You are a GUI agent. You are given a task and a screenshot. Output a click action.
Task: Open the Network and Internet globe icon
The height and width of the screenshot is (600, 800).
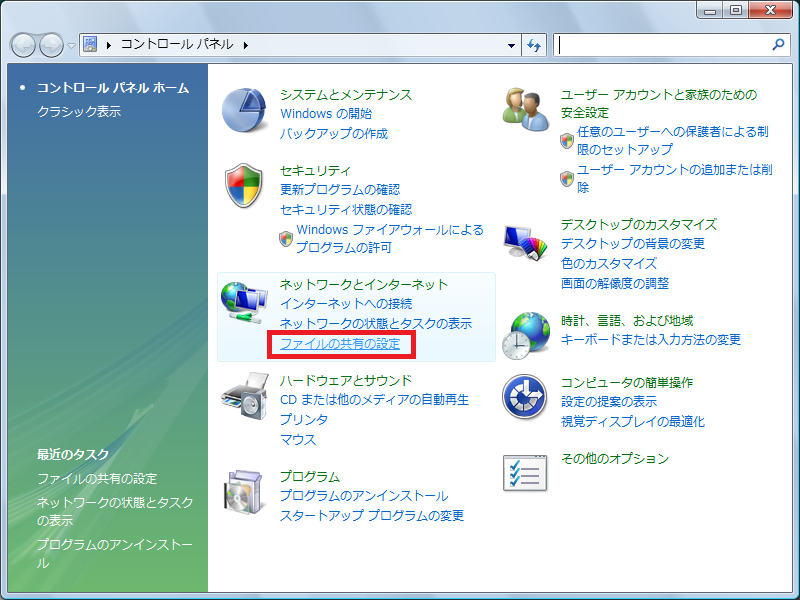pyautogui.click(x=245, y=301)
